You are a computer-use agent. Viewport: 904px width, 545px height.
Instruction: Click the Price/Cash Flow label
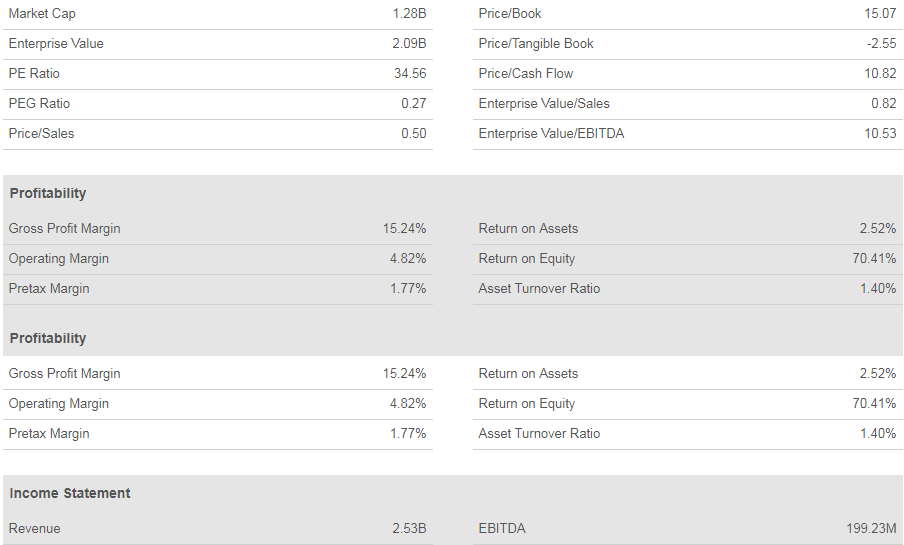(x=526, y=73)
